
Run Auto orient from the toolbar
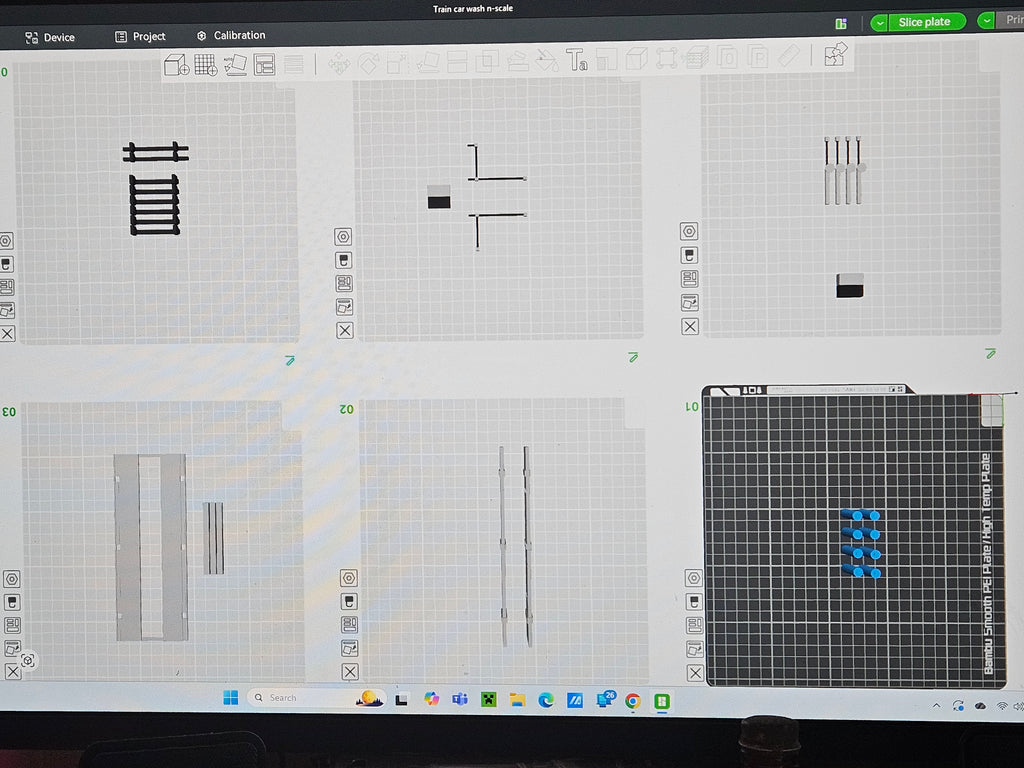click(235, 65)
